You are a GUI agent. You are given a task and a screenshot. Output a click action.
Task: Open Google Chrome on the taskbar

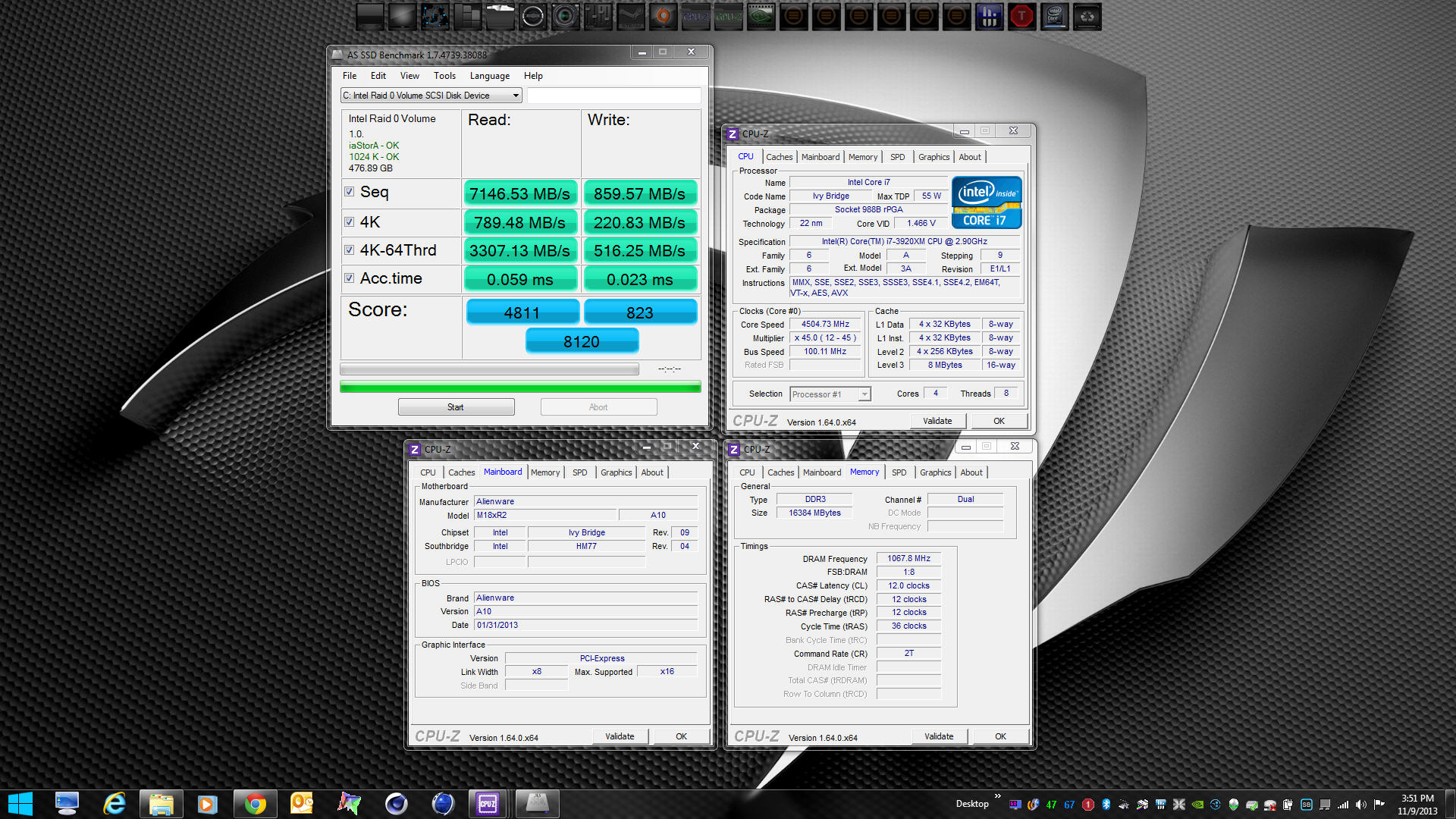pos(255,804)
